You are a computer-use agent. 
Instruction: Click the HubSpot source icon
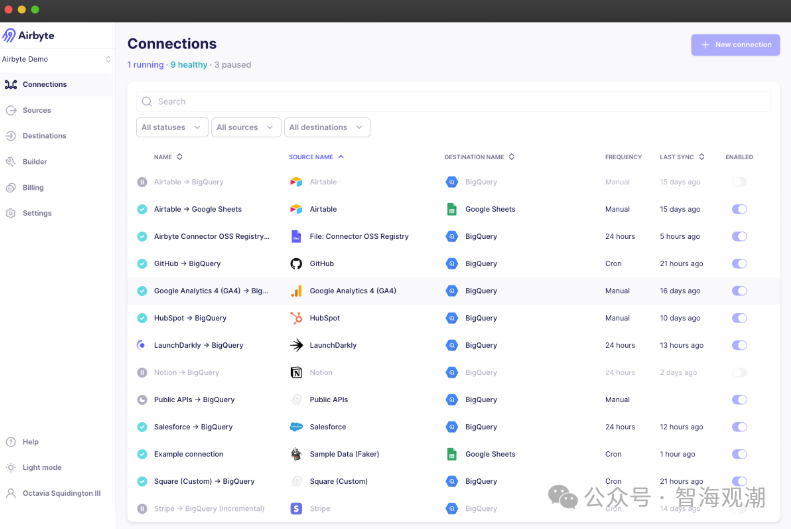coord(296,318)
